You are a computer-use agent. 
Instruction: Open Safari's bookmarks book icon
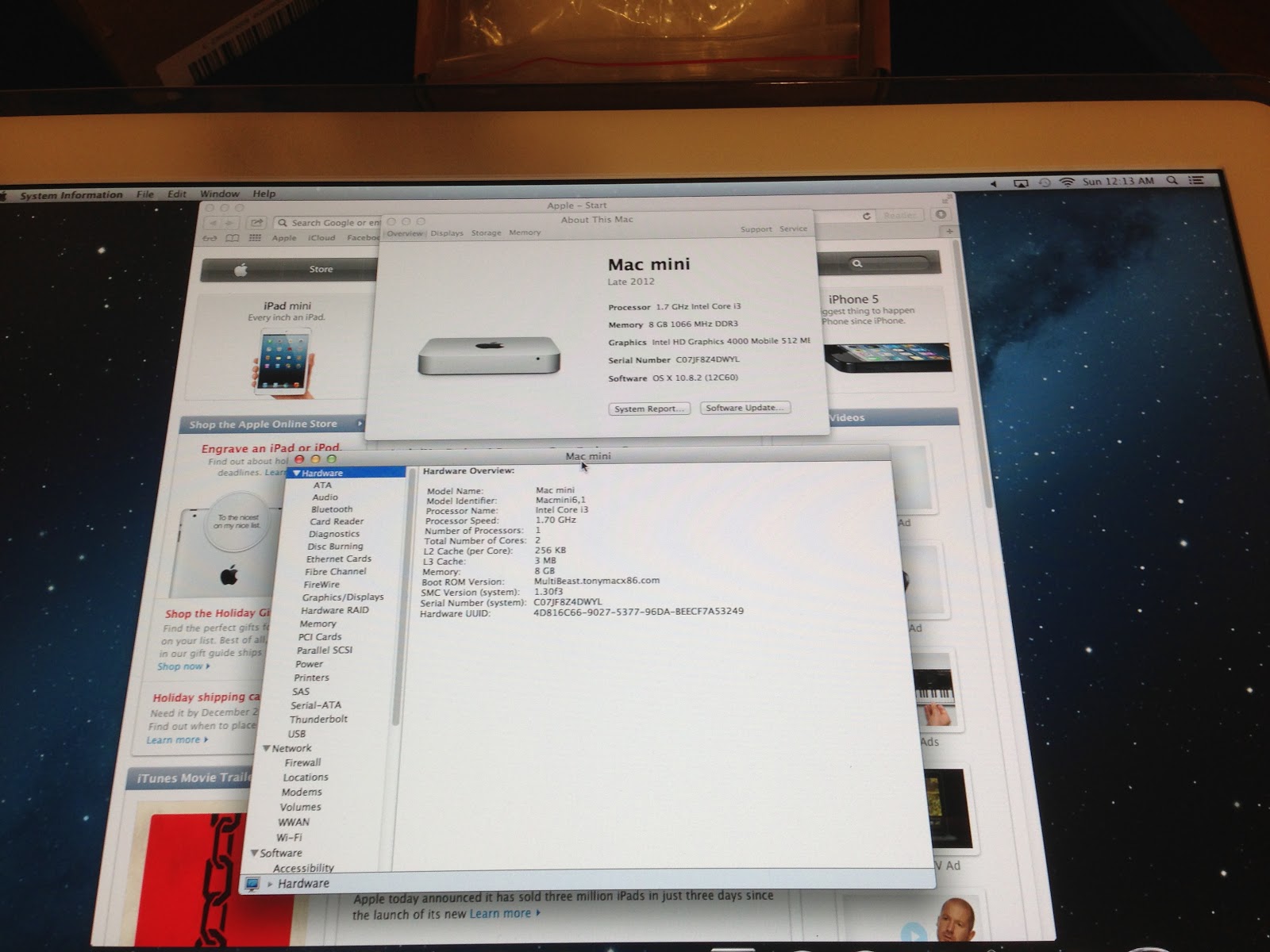coord(232,238)
